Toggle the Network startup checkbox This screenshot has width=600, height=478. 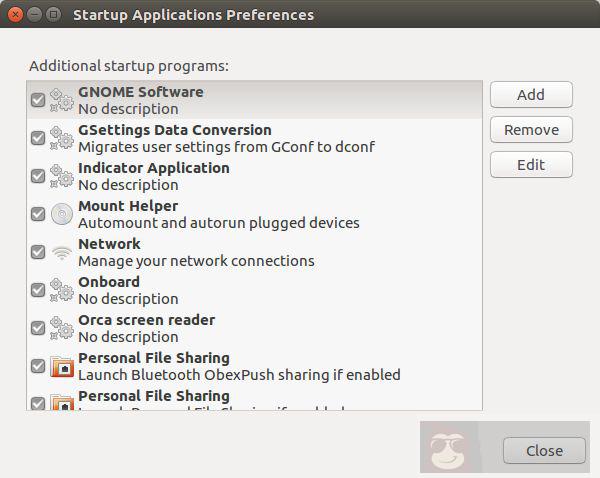point(38,252)
